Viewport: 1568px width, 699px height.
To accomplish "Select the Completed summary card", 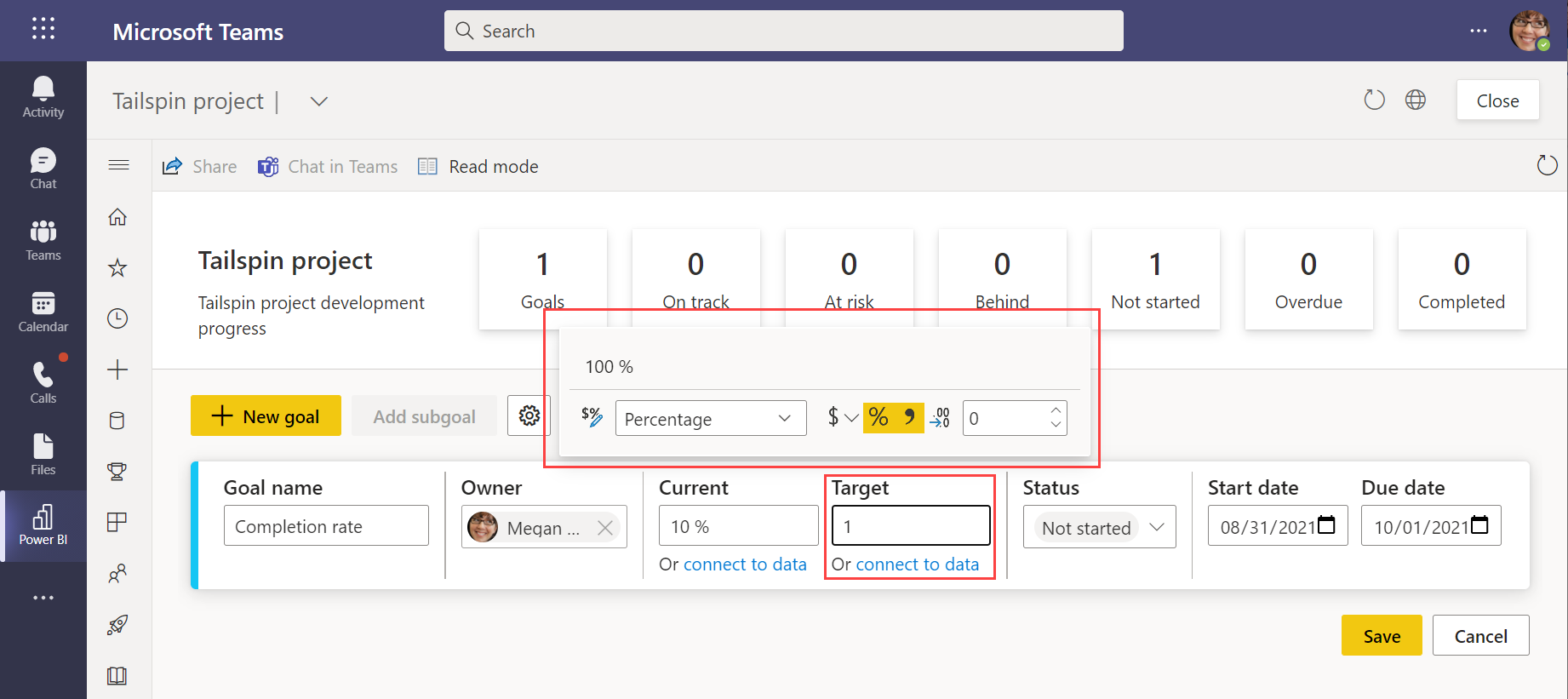I will pos(1462,278).
